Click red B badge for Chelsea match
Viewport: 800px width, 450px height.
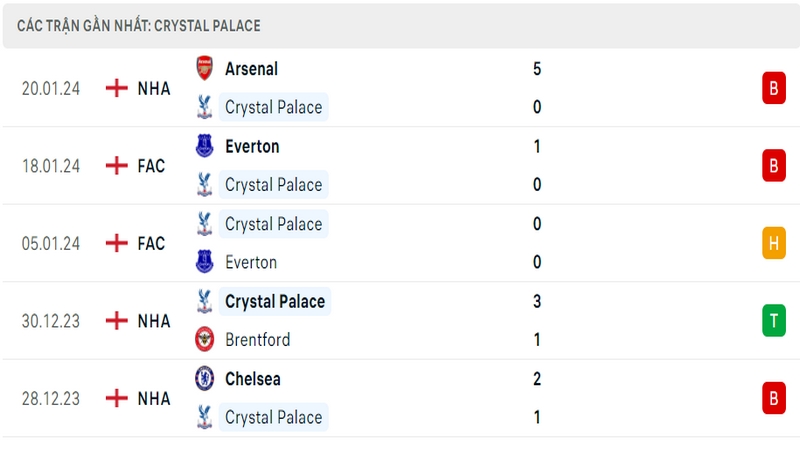(x=773, y=398)
